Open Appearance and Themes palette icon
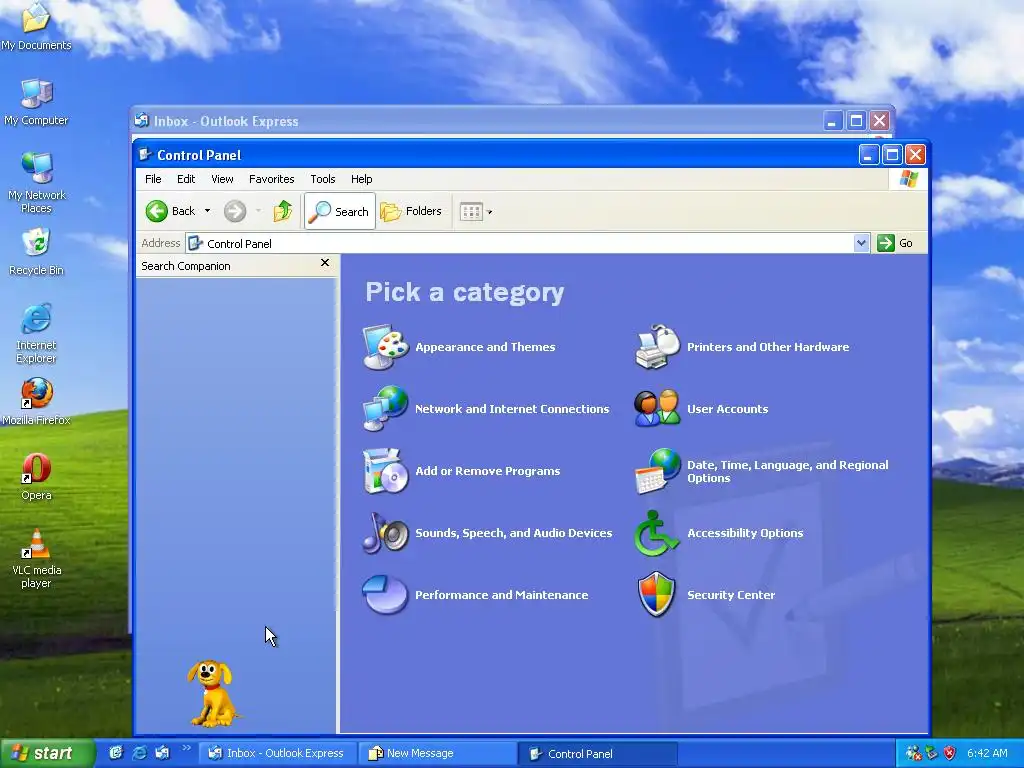Screen dimensions: 1024x768 [x=385, y=347]
